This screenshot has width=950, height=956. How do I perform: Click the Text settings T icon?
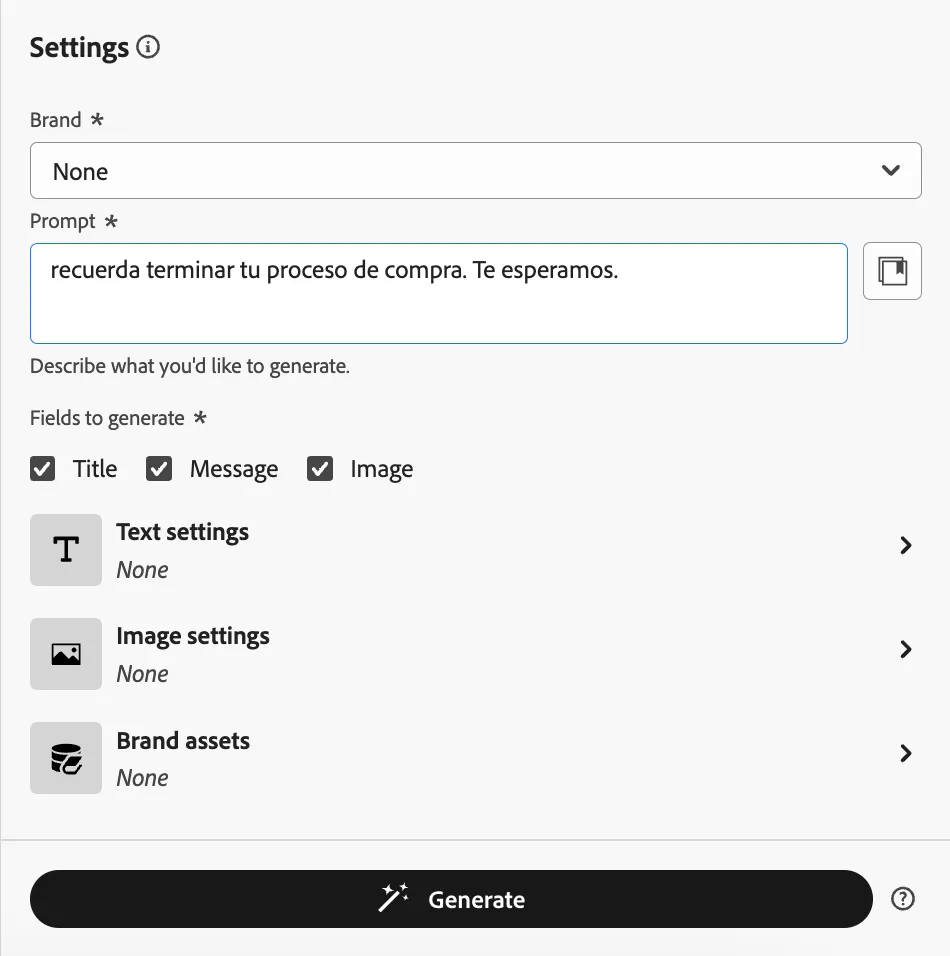(66, 550)
